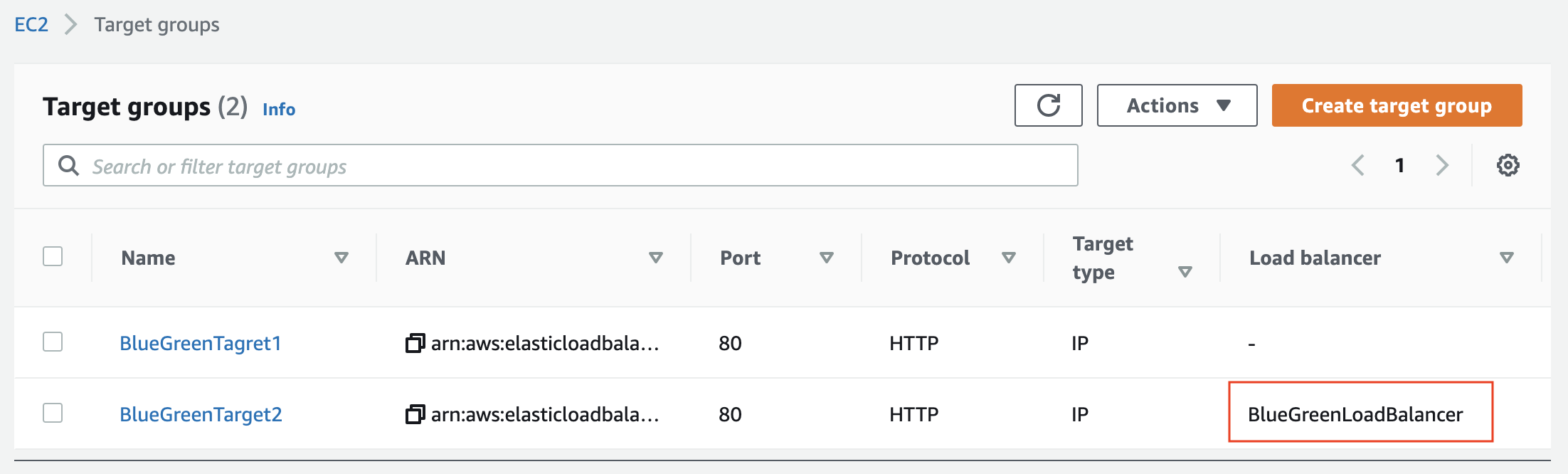Viewport: 1568px width, 474px height.
Task: Click the search magnifier icon
Action: coord(68,165)
